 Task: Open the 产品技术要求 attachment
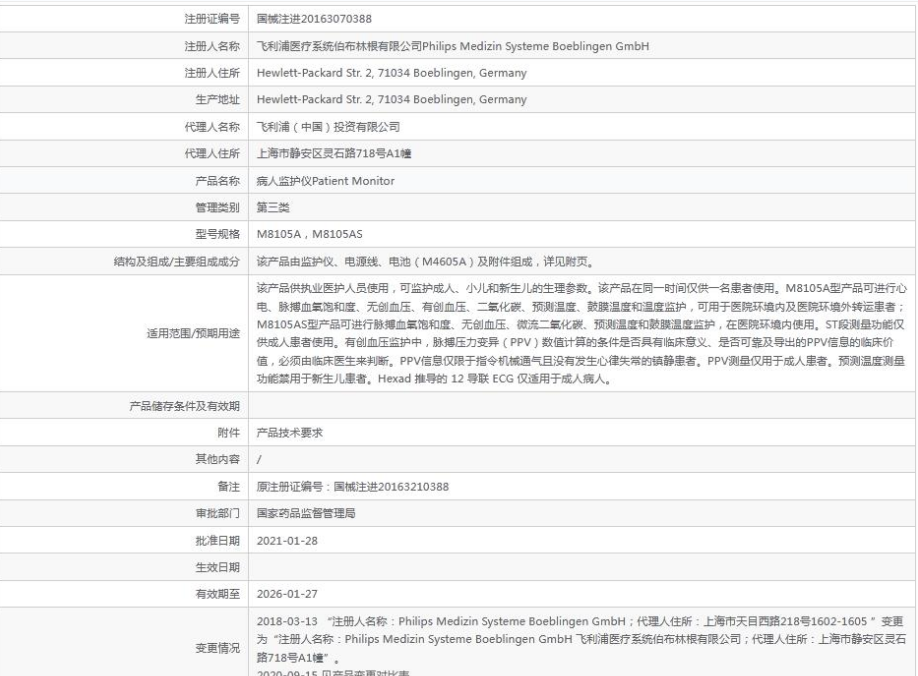point(289,433)
